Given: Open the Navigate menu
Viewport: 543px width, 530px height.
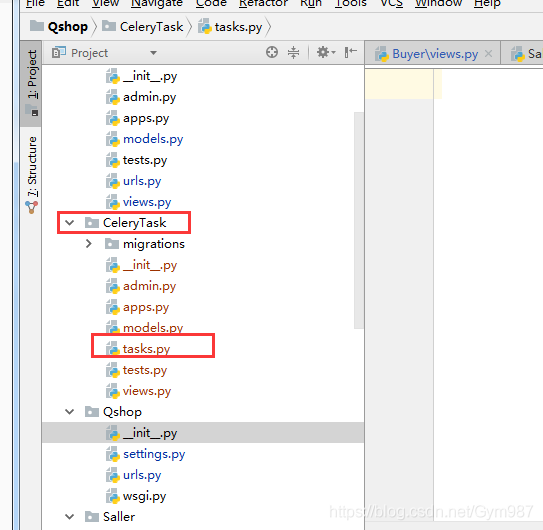Looking at the screenshot, I should tap(157, 3).
